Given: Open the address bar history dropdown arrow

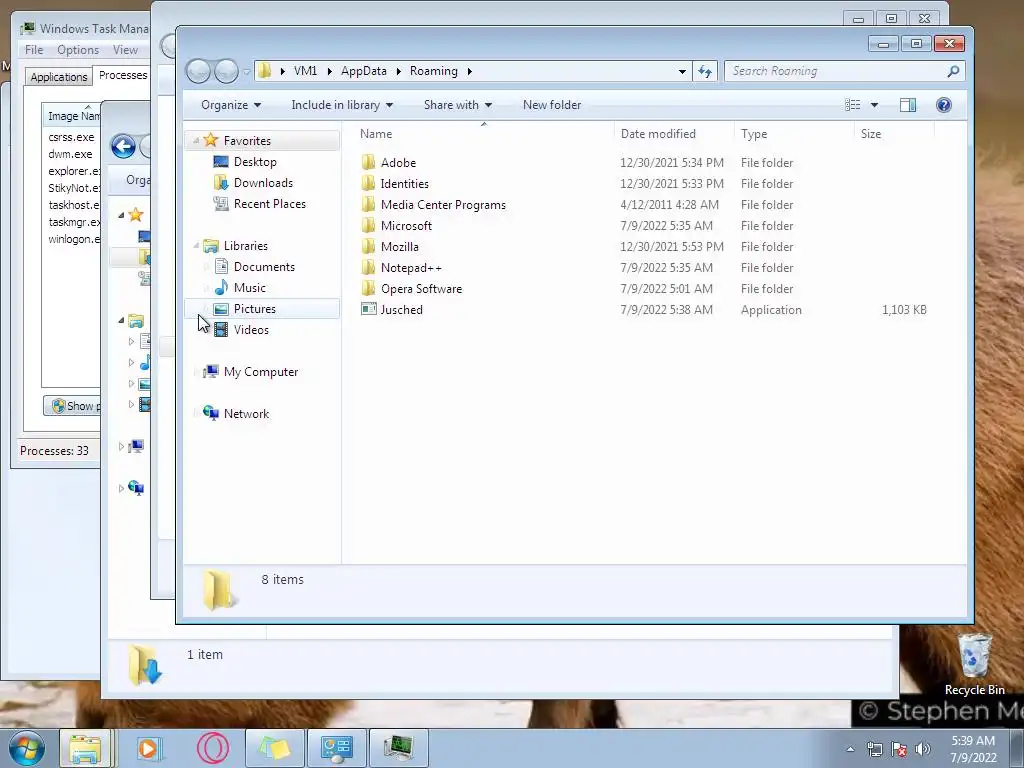Looking at the screenshot, I should [x=682, y=71].
